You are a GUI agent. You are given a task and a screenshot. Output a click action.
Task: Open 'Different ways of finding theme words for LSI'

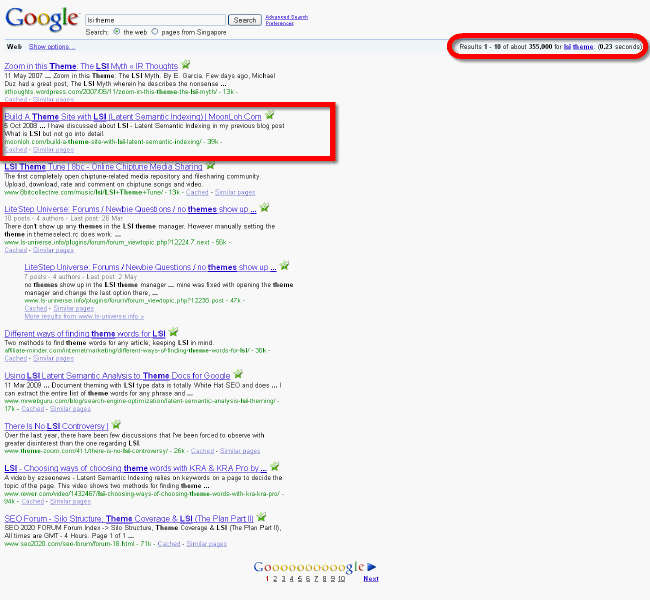coord(85,333)
